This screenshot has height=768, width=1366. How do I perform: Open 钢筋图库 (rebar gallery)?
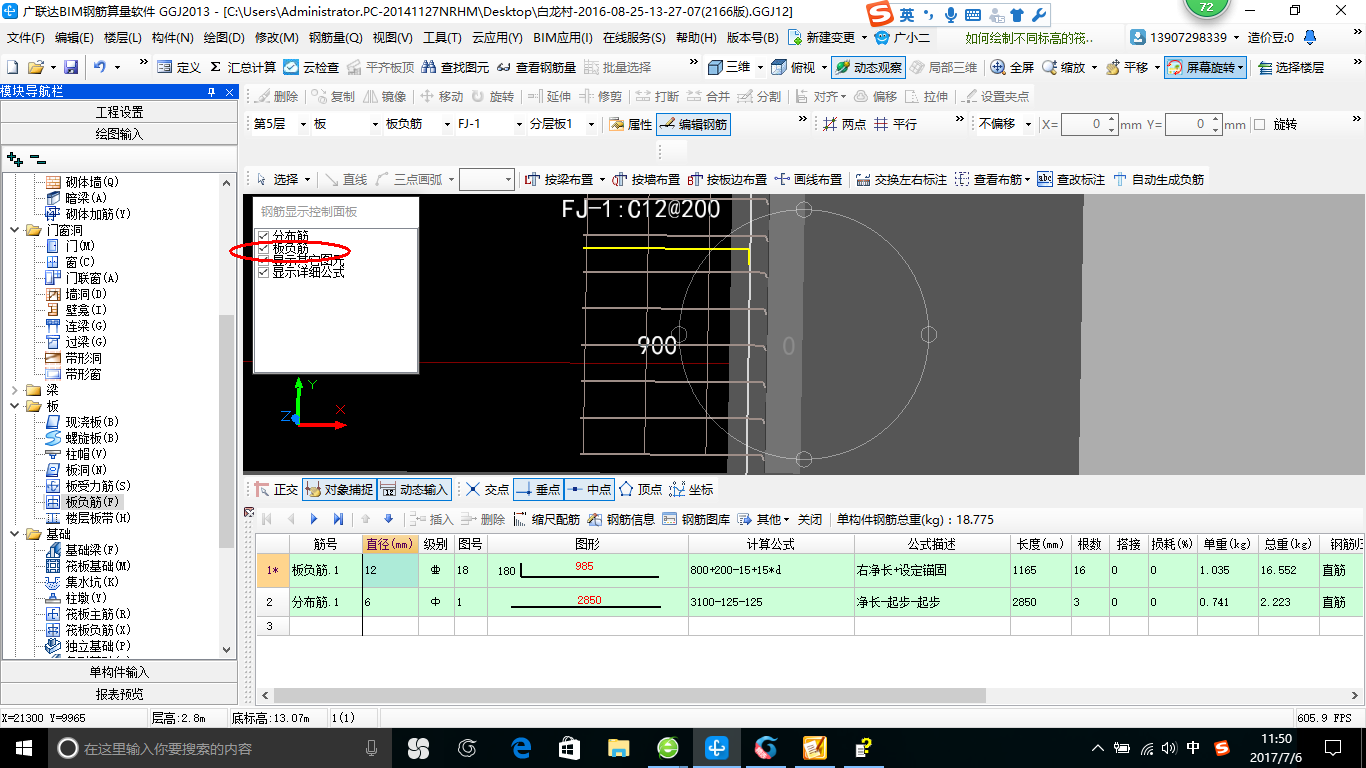(696, 519)
